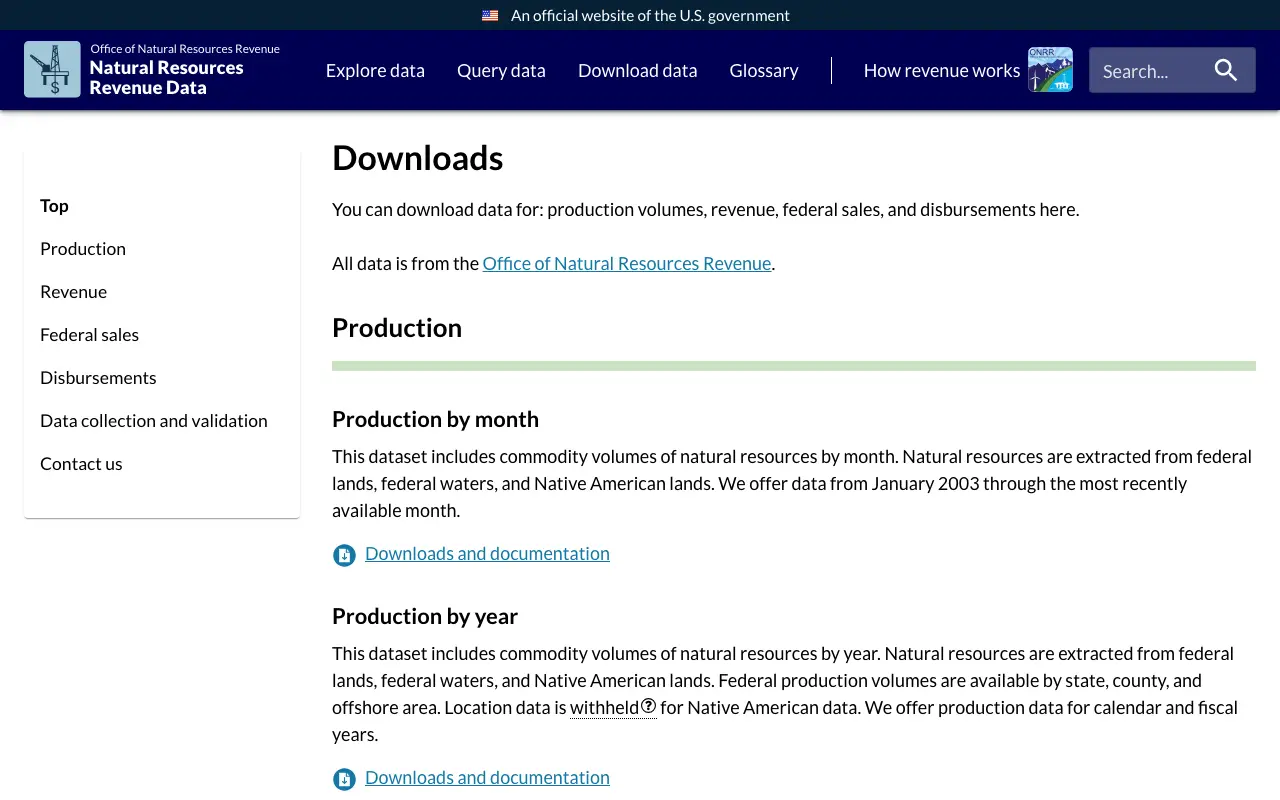The width and height of the screenshot is (1280, 800).
Task: Open Downloads and documentation for Production by year
Action: [x=487, y=777]
